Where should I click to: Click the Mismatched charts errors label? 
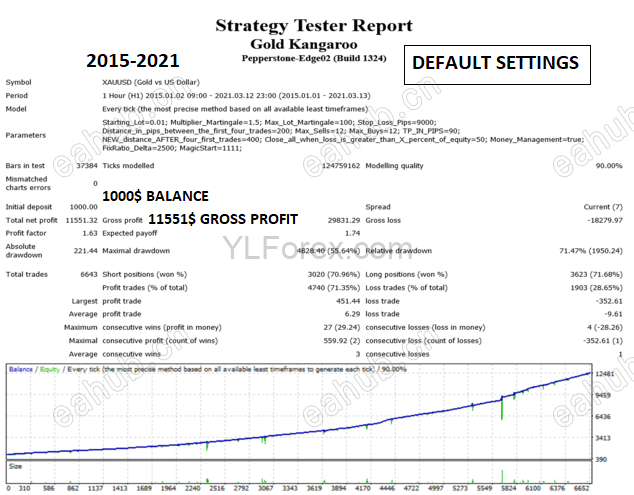pos(28,183)
